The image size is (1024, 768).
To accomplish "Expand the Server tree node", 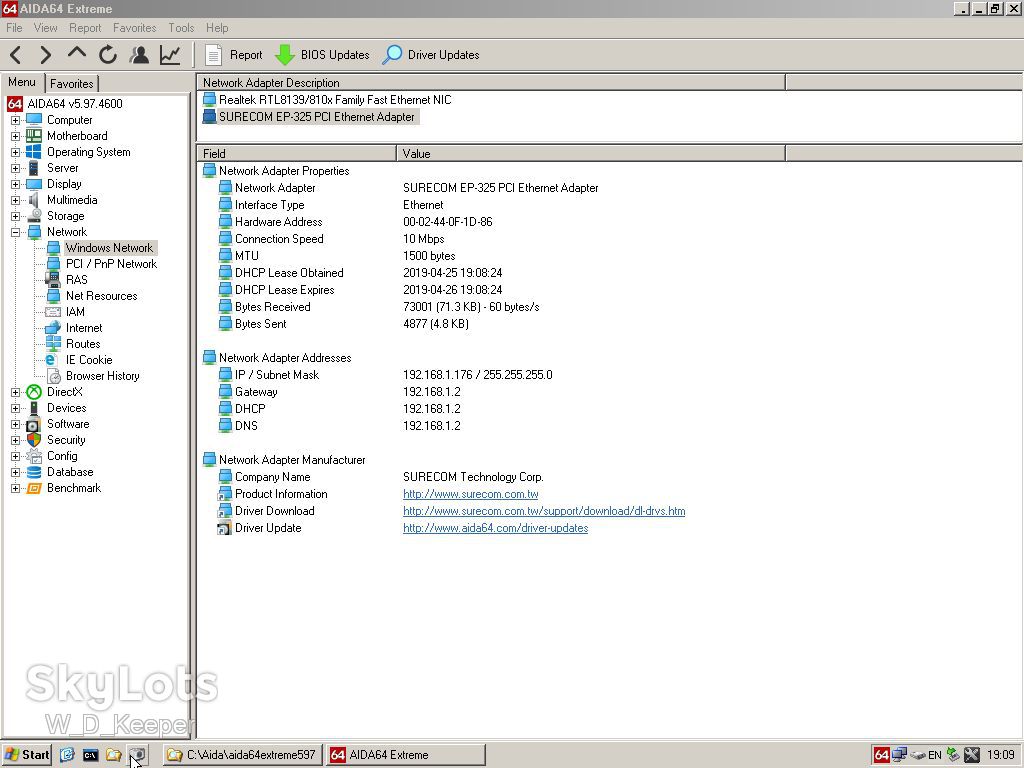I will point(15,168).
